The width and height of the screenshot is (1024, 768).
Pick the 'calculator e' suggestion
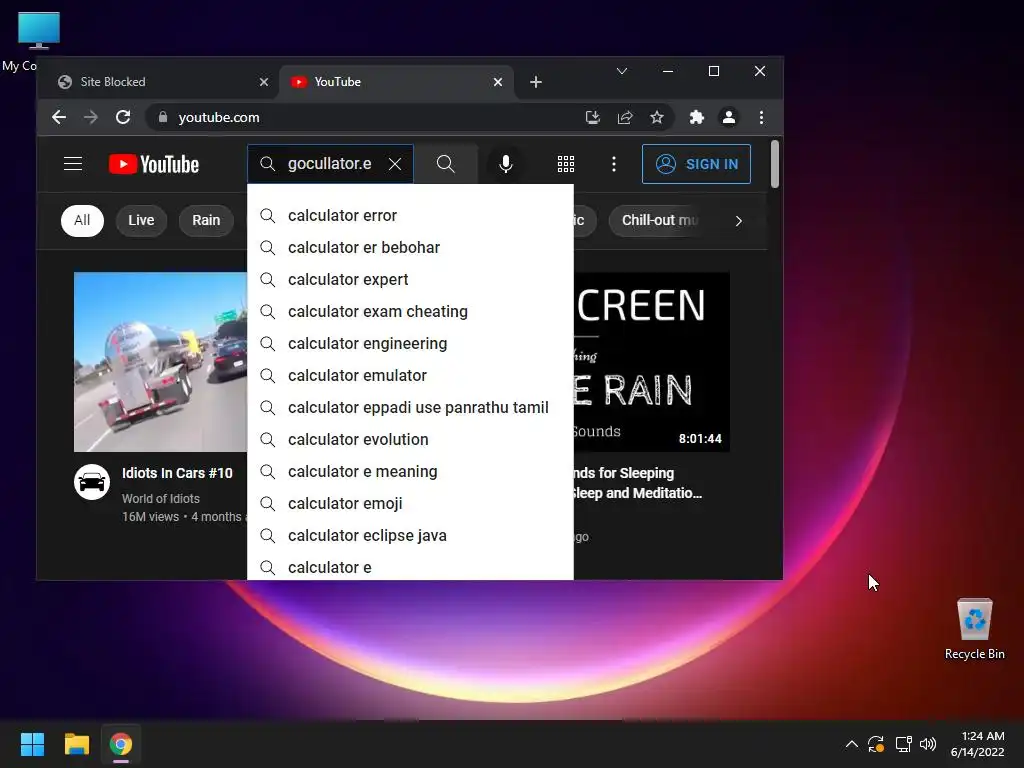[410, 567]
